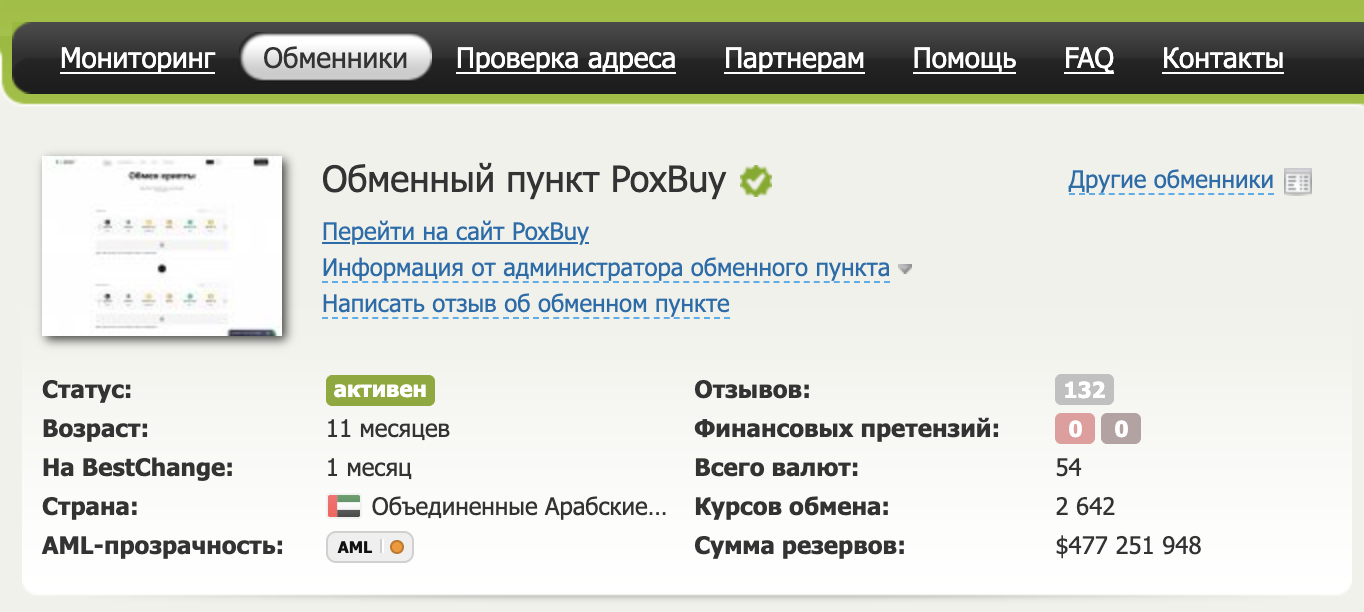Click the активен status badge
This screenshot has height=612, width=1364.
point(381,390)
